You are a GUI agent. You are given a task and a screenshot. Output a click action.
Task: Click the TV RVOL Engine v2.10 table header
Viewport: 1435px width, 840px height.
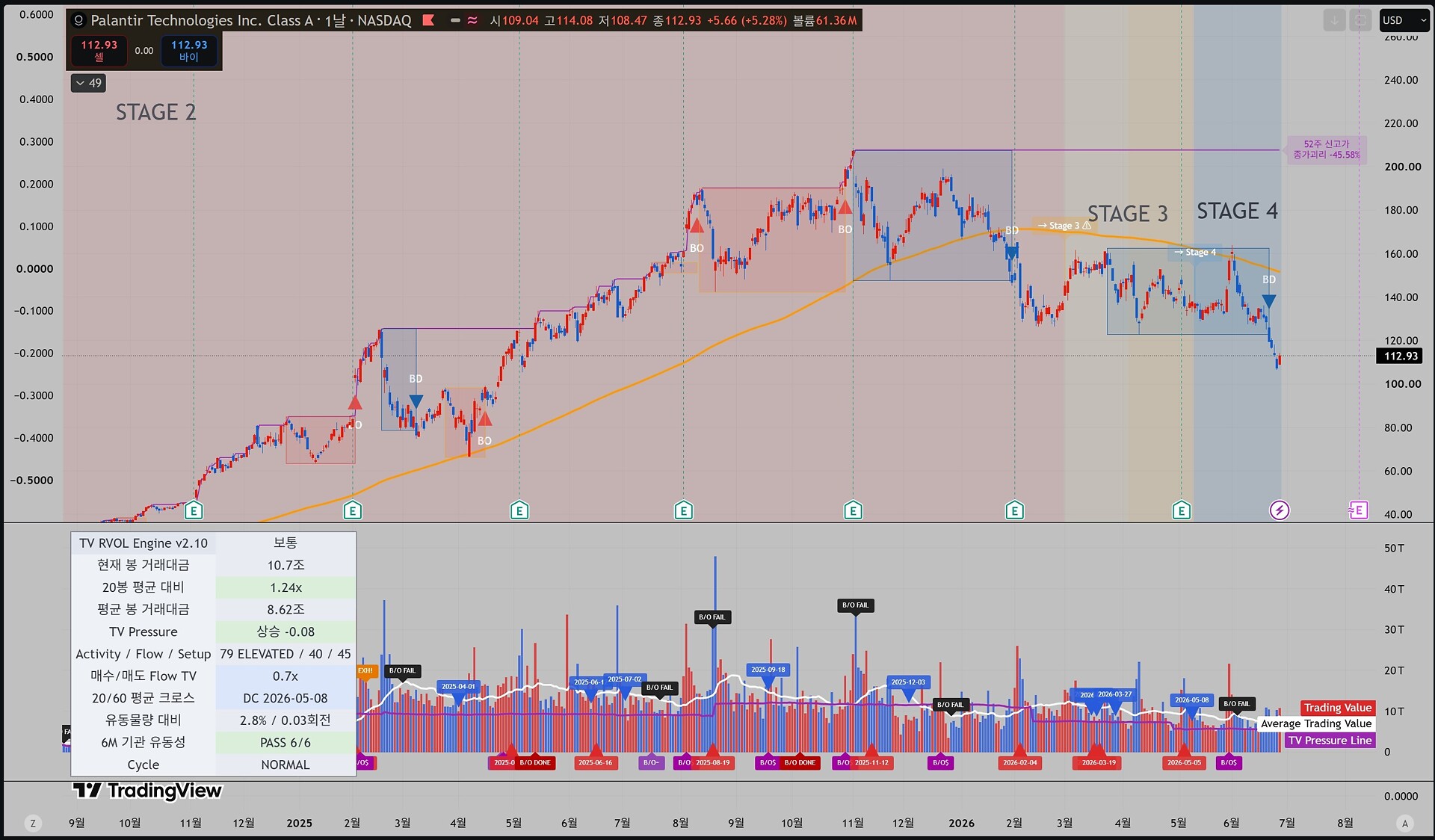coord(143,543)
